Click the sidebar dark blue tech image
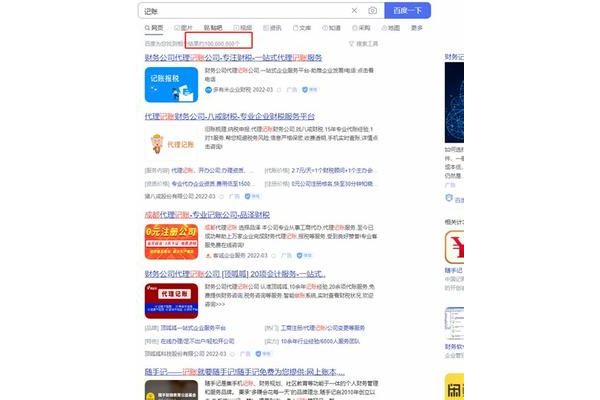 pos(454,103)
